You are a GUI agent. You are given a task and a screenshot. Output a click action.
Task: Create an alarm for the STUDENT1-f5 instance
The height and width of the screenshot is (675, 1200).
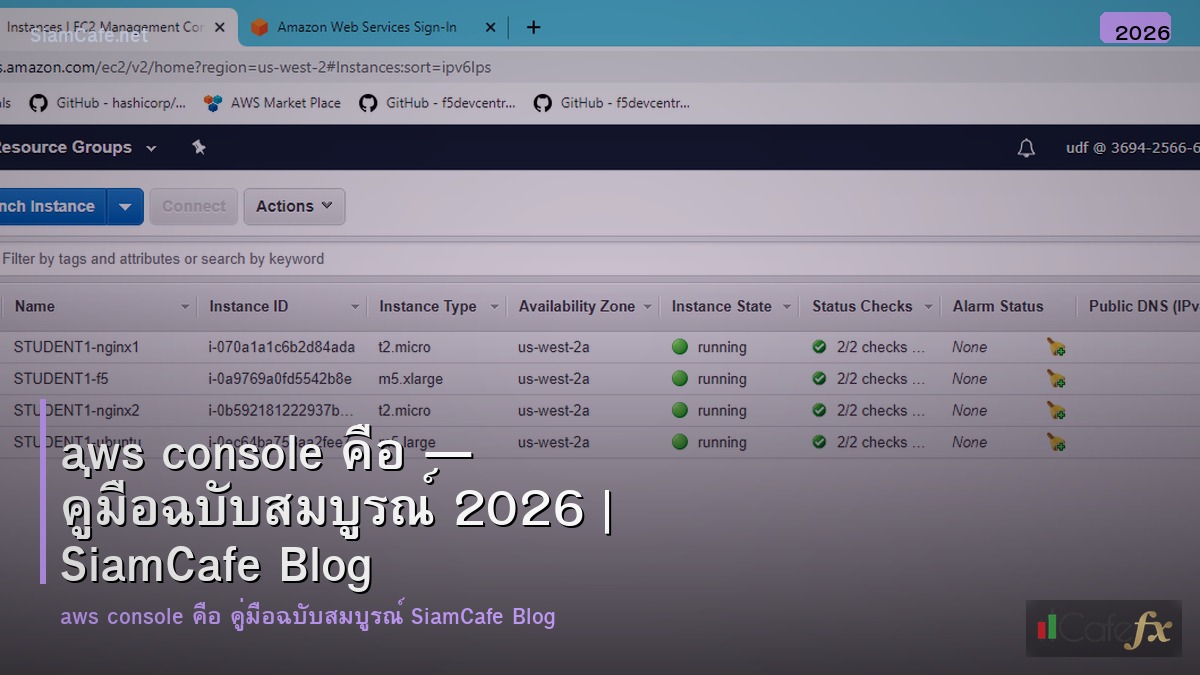pos(1056,379)
